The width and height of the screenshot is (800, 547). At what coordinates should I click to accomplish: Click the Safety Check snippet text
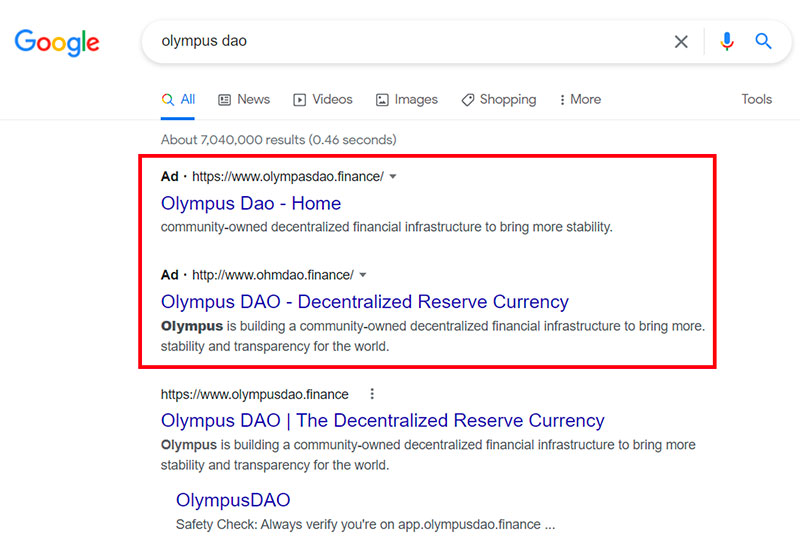click(x=365, y=525)
